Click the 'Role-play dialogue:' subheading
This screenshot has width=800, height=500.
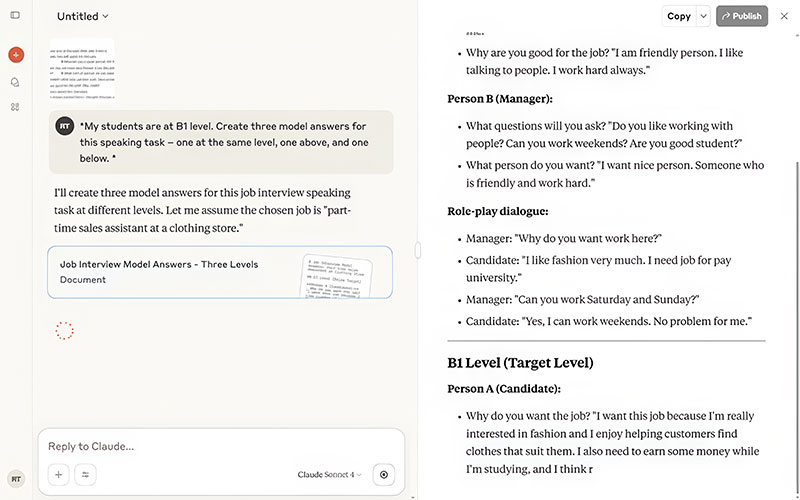click(x=497, y=211)
